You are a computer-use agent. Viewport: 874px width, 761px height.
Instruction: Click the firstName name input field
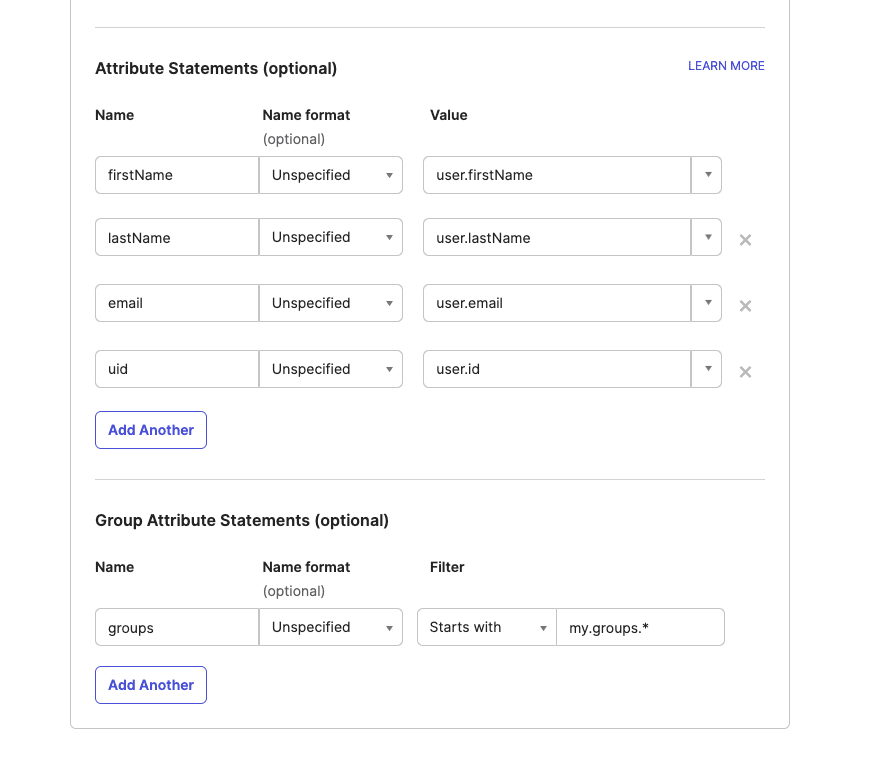coord(176,175)
